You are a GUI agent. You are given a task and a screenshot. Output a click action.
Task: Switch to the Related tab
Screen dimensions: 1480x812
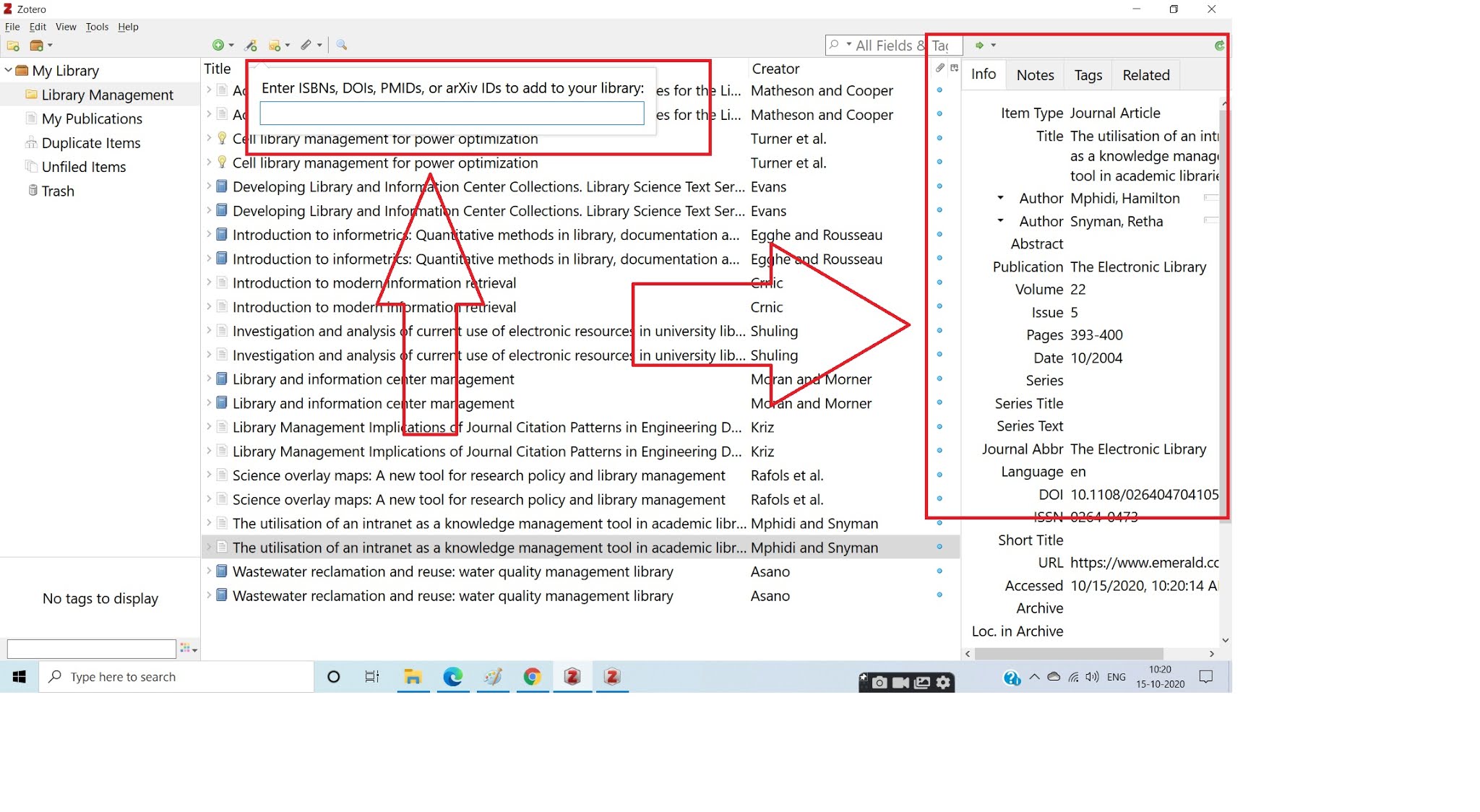(x=1145, y=75)
